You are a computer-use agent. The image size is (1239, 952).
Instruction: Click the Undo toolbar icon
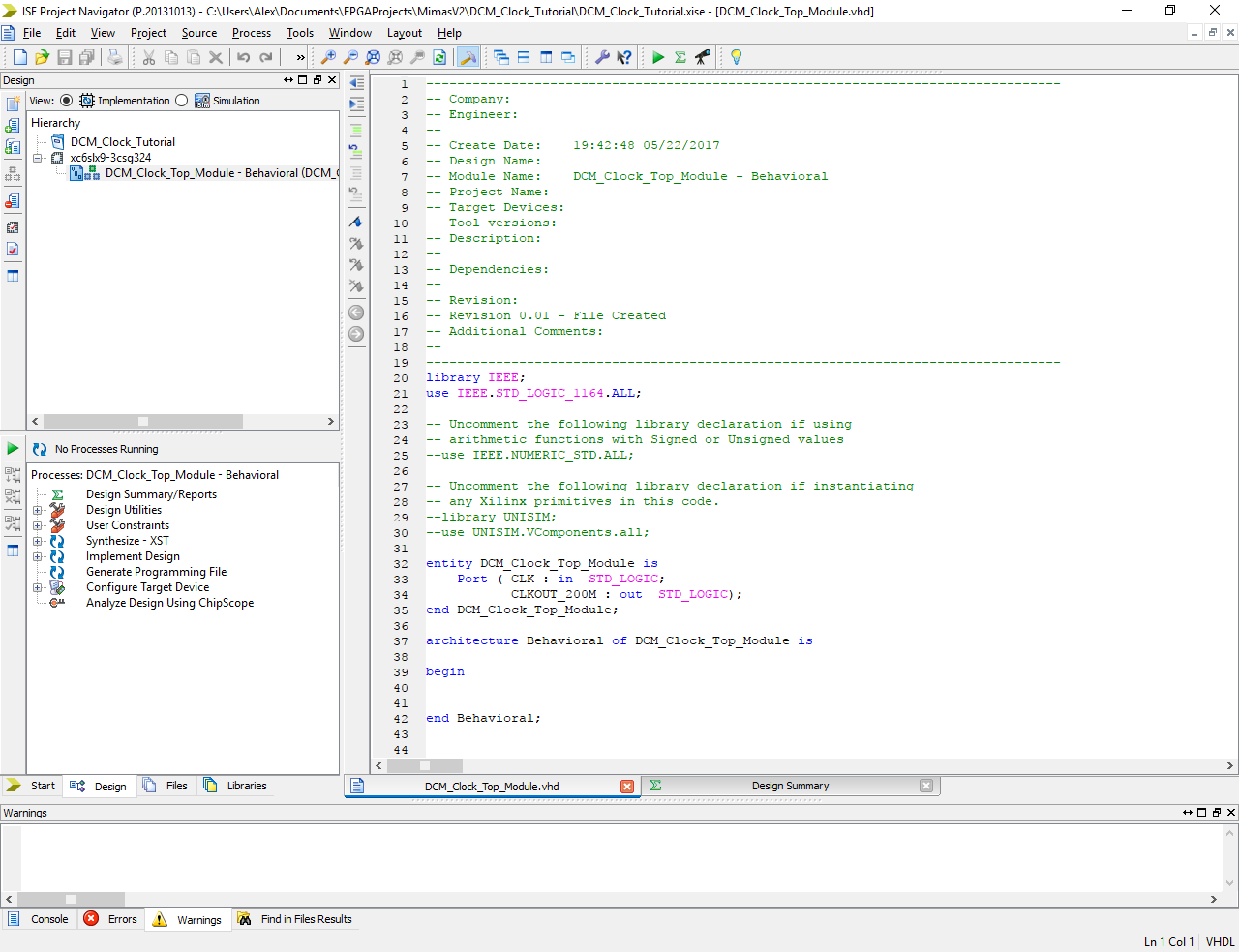click(242, 57)
